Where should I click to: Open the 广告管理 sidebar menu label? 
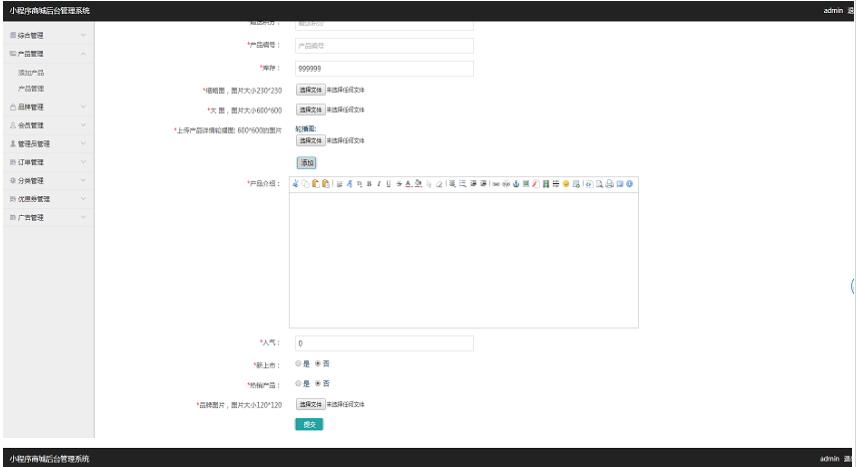coord(31,217)
